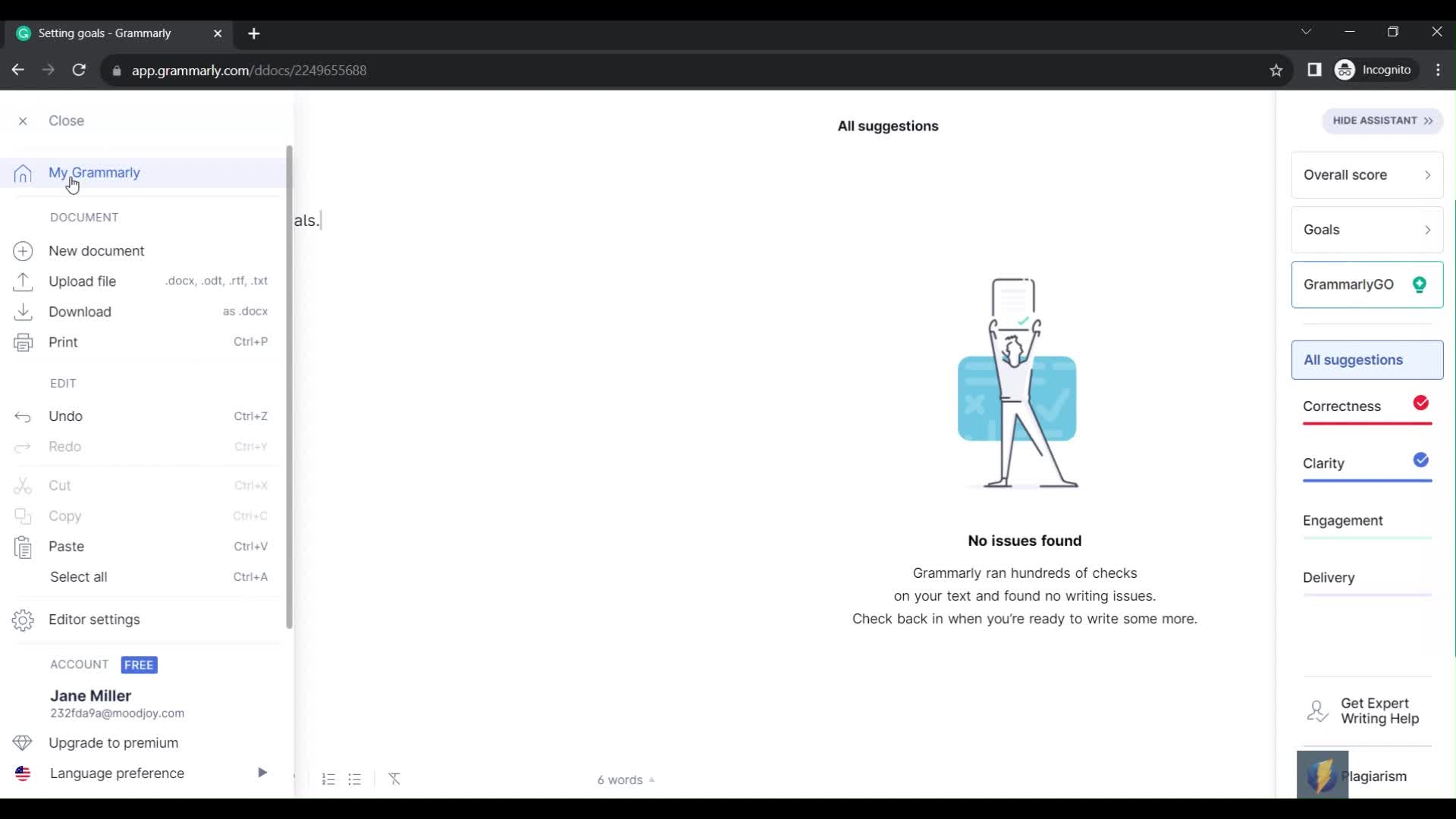Click the Download as docx icon

[x=22, y=311]
